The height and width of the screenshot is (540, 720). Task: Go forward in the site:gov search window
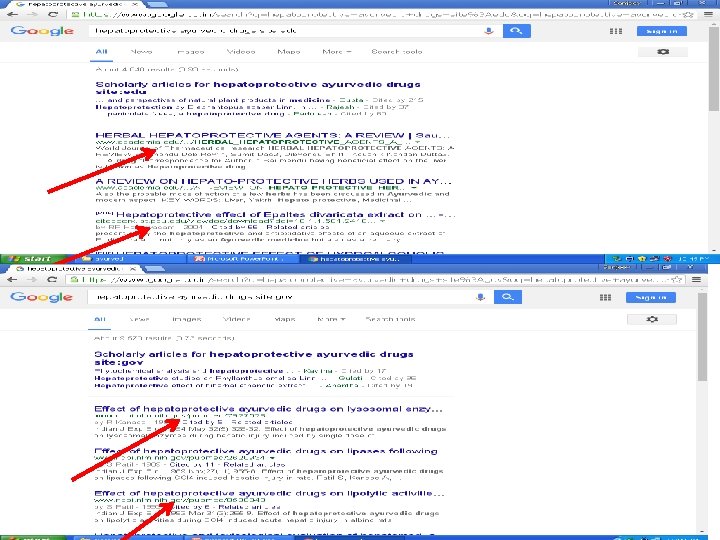[x=31, y=279]
